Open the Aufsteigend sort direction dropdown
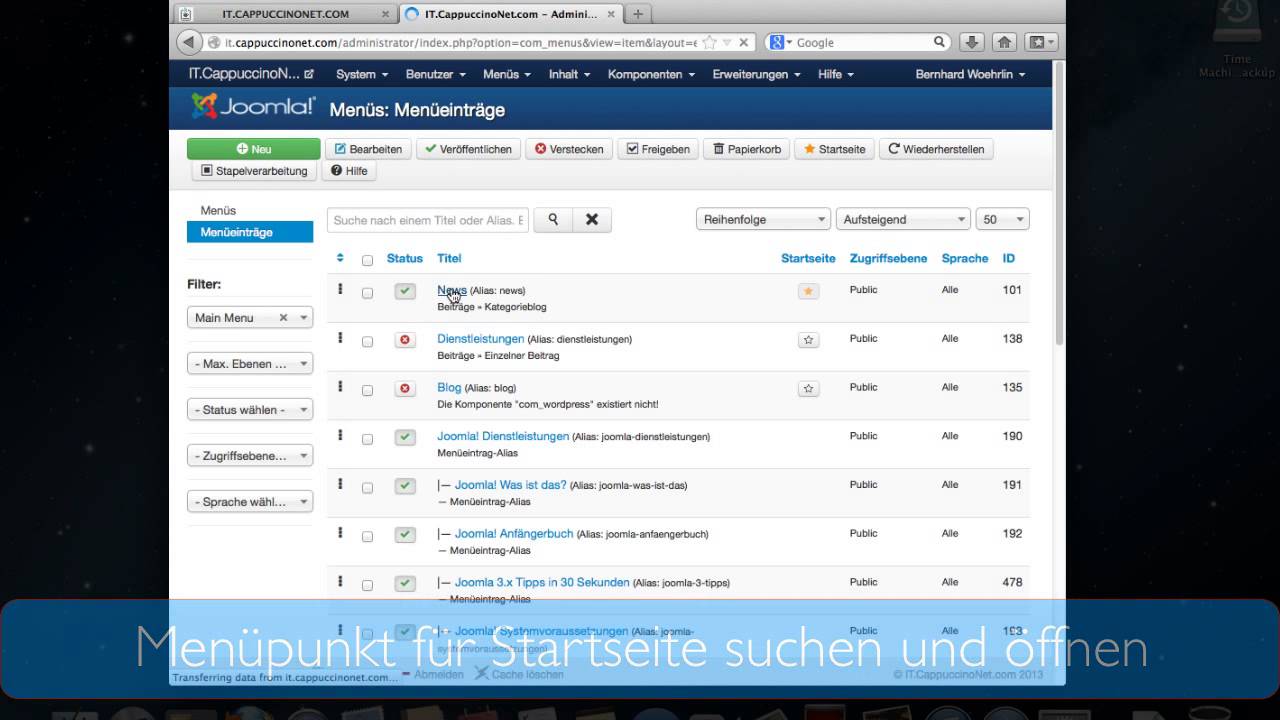 pyautogui.click(x=903, y=220)
